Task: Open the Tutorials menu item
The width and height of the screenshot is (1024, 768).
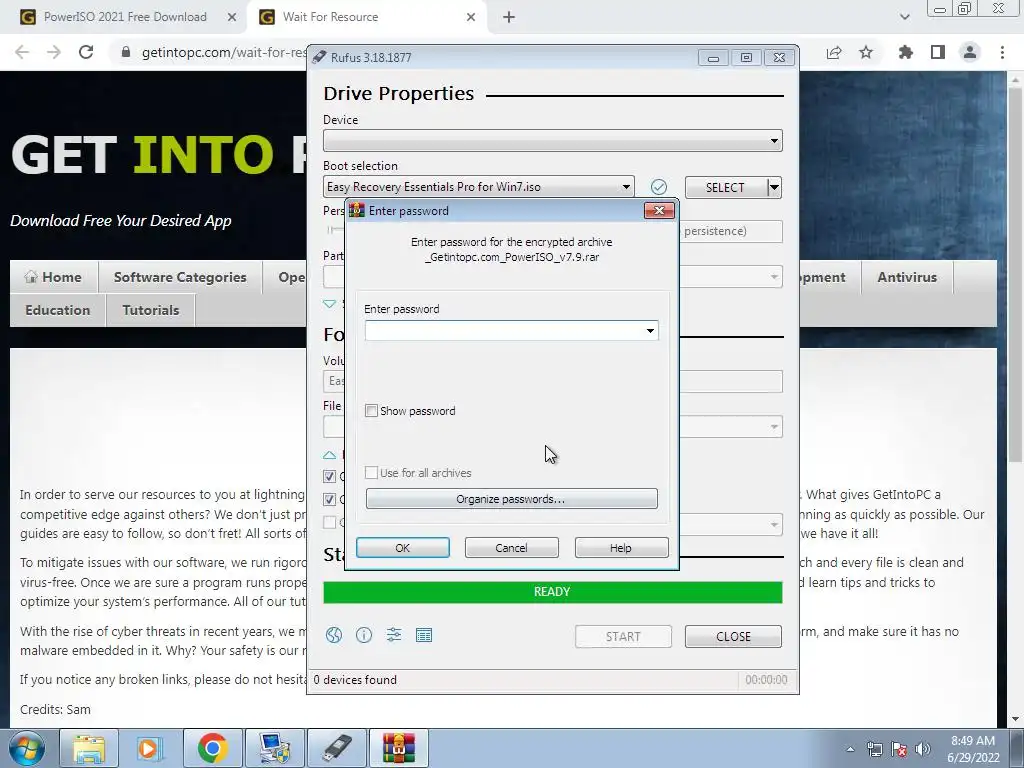Action: coord(151,310)
